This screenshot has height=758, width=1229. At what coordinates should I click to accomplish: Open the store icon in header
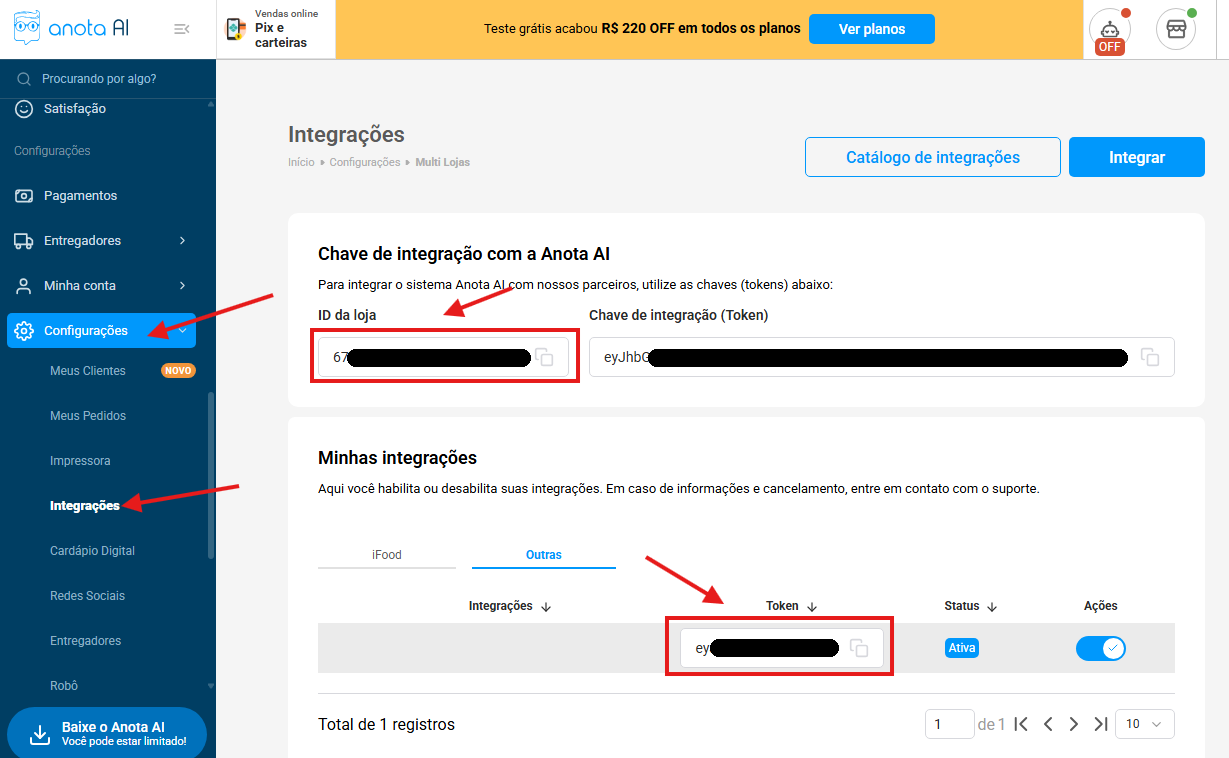click(x=1175, y=29)
